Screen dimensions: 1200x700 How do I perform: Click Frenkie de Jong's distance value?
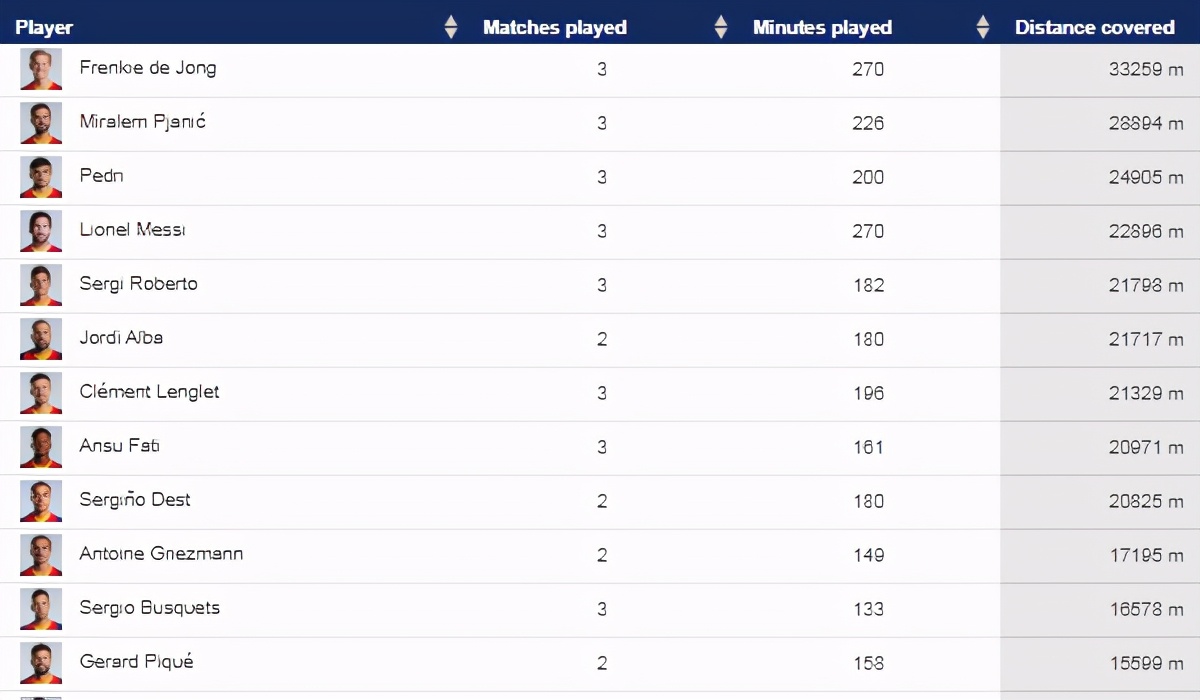(x=1145, y=69)
